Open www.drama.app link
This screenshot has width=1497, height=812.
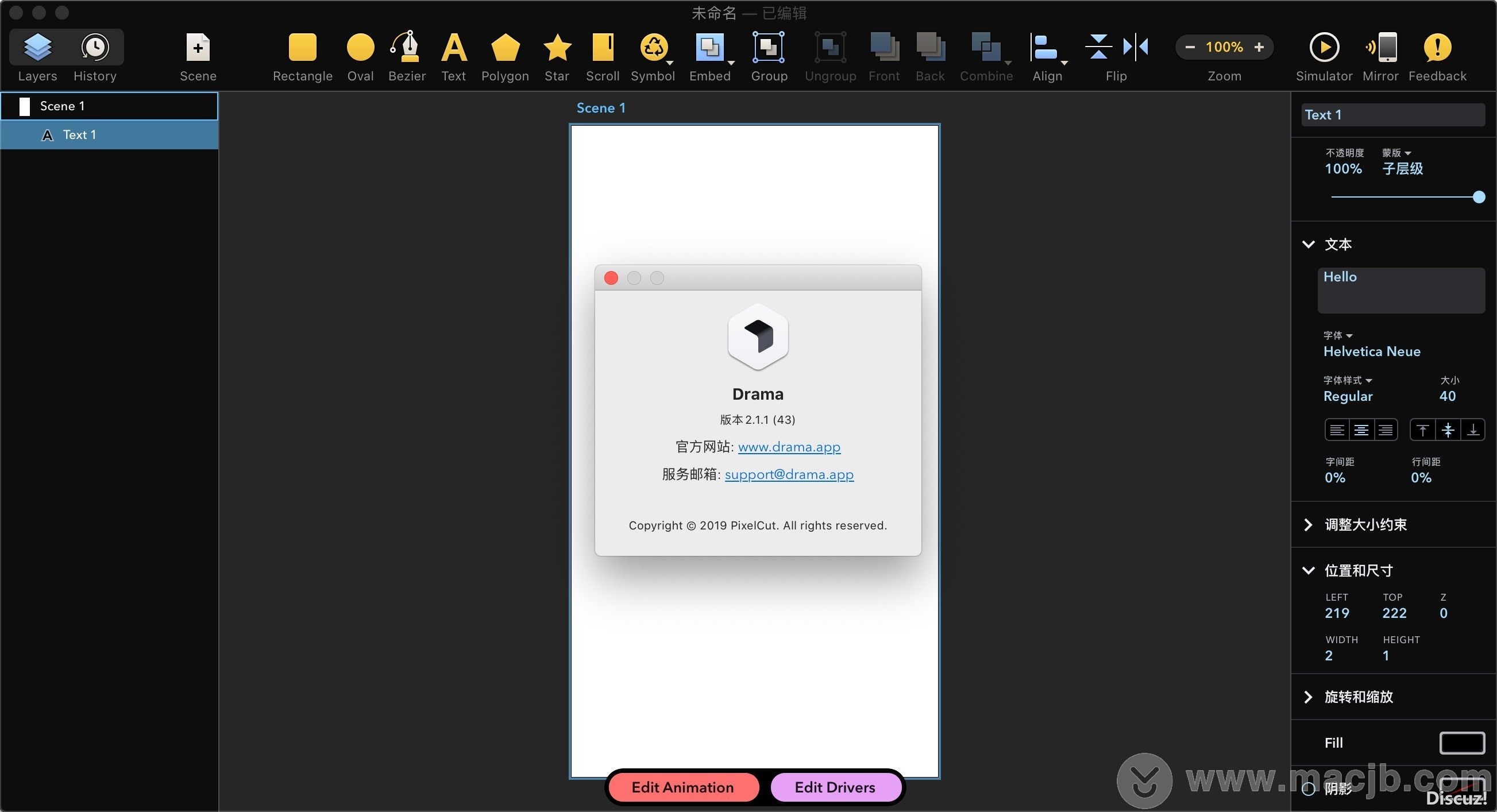click(789, 447)
